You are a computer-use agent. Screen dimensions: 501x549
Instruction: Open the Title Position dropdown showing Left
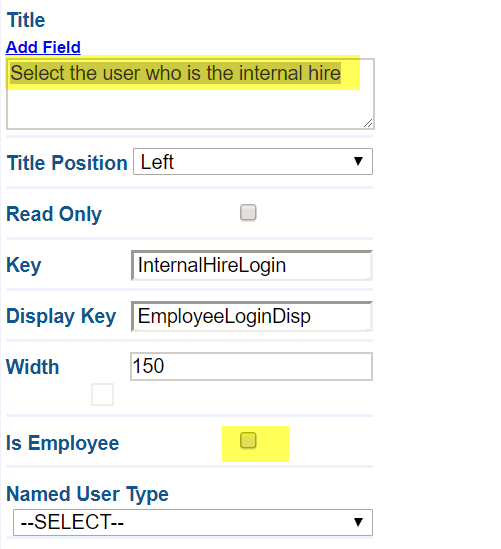click(x=253, y=161)
